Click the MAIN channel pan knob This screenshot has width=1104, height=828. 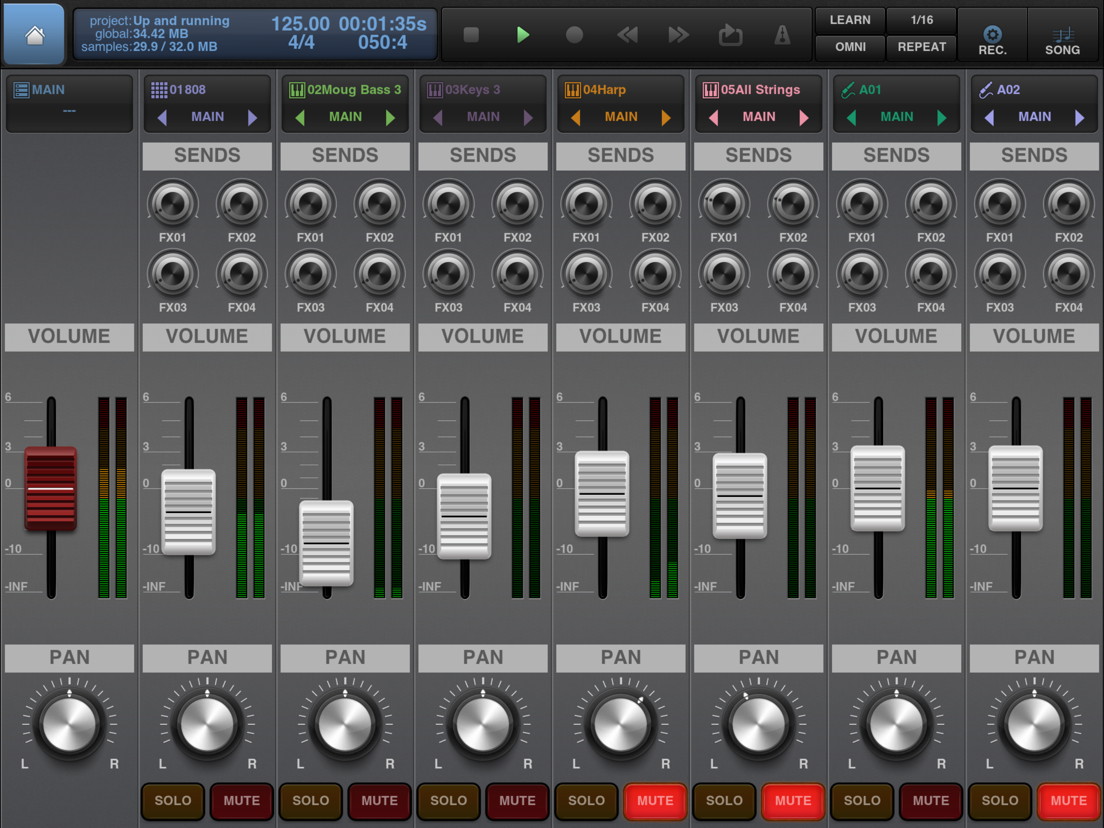[69, 724]
